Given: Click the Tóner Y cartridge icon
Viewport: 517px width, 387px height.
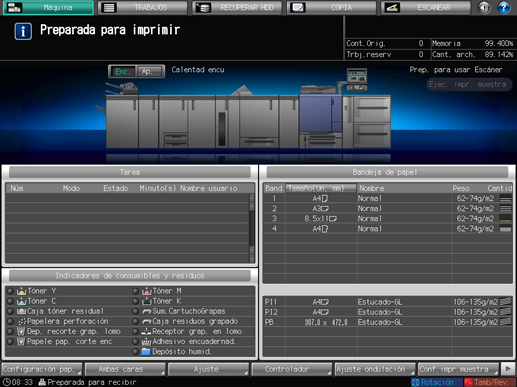Looking at the screenshot, I should [x=22, y=291].
